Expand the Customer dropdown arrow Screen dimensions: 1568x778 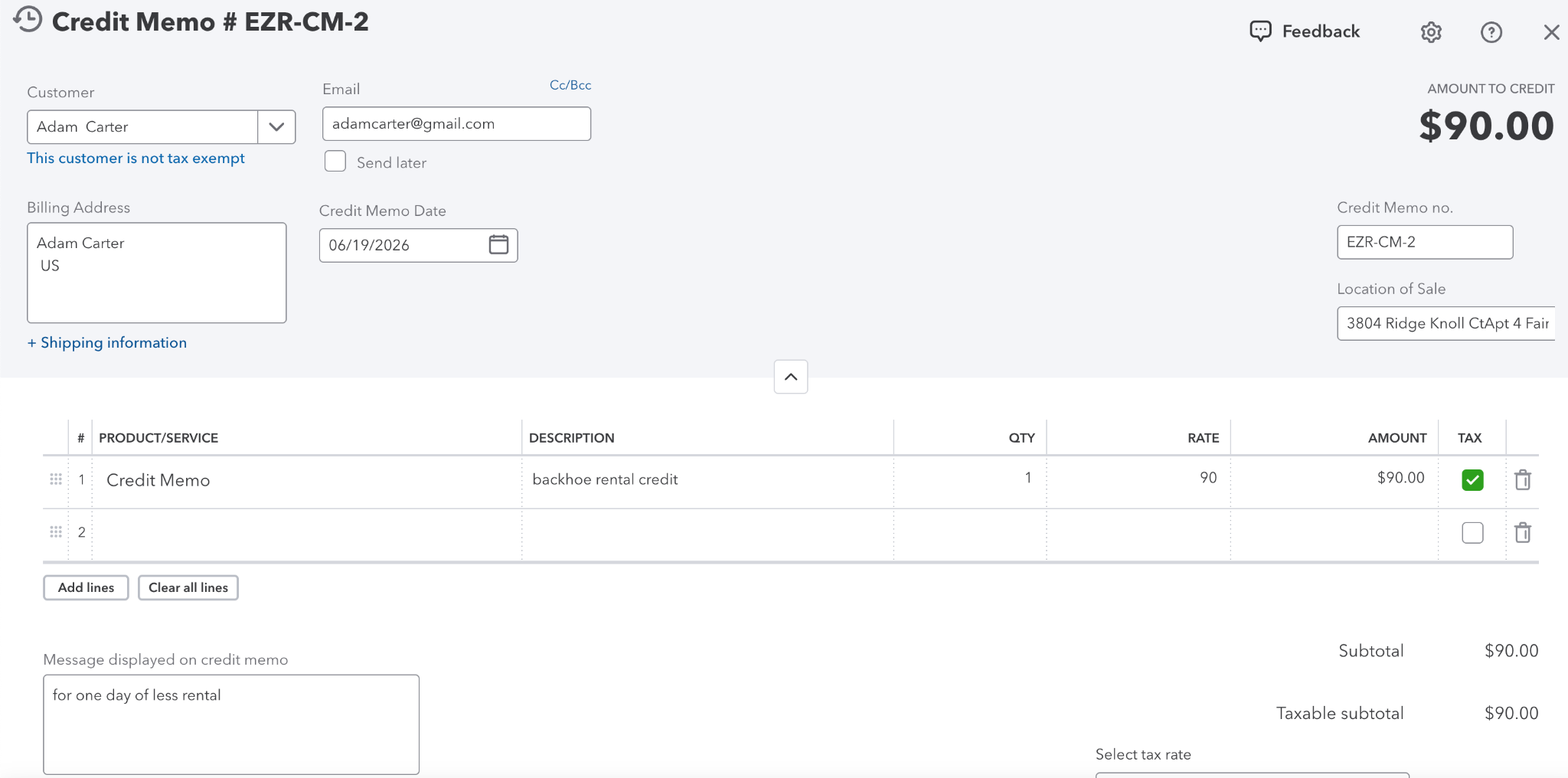click(276, 127)
